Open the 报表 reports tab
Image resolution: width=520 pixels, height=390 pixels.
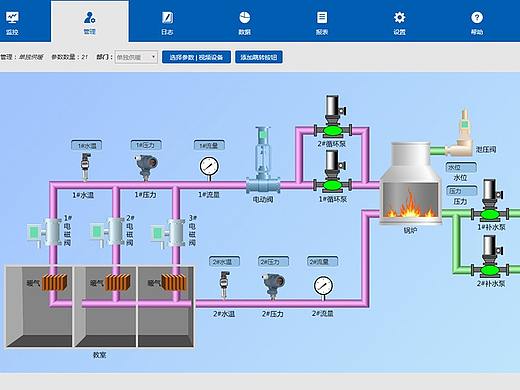[322, 23]
